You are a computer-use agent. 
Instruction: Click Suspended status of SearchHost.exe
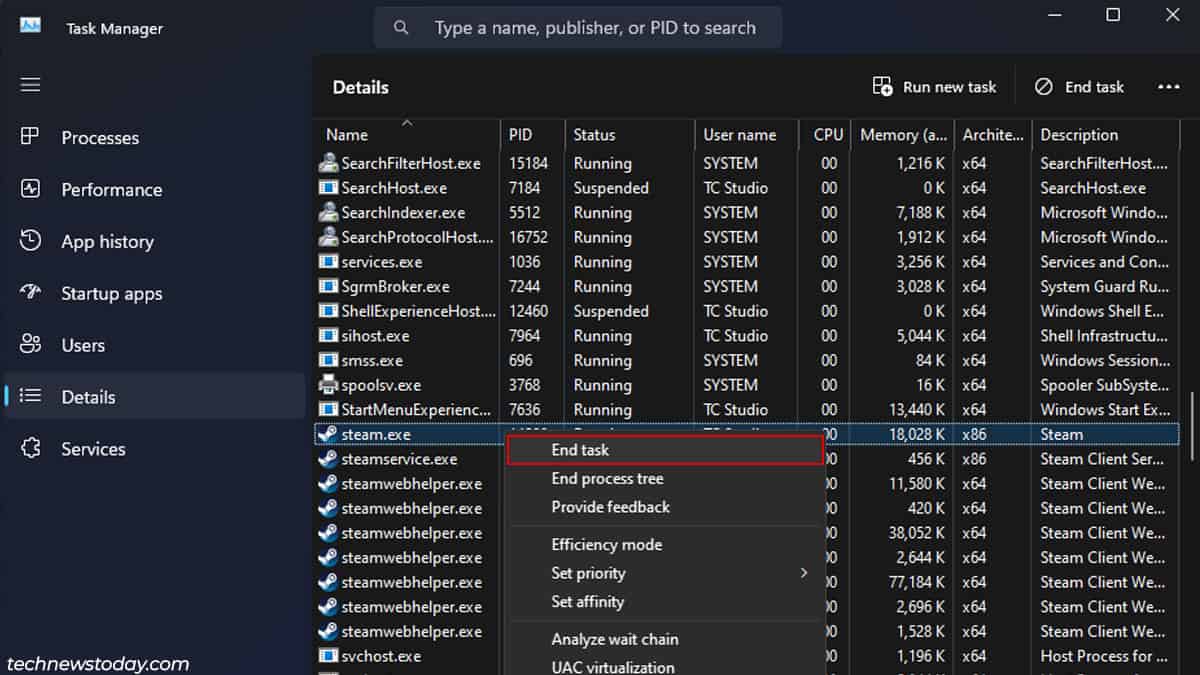[611, 188]
